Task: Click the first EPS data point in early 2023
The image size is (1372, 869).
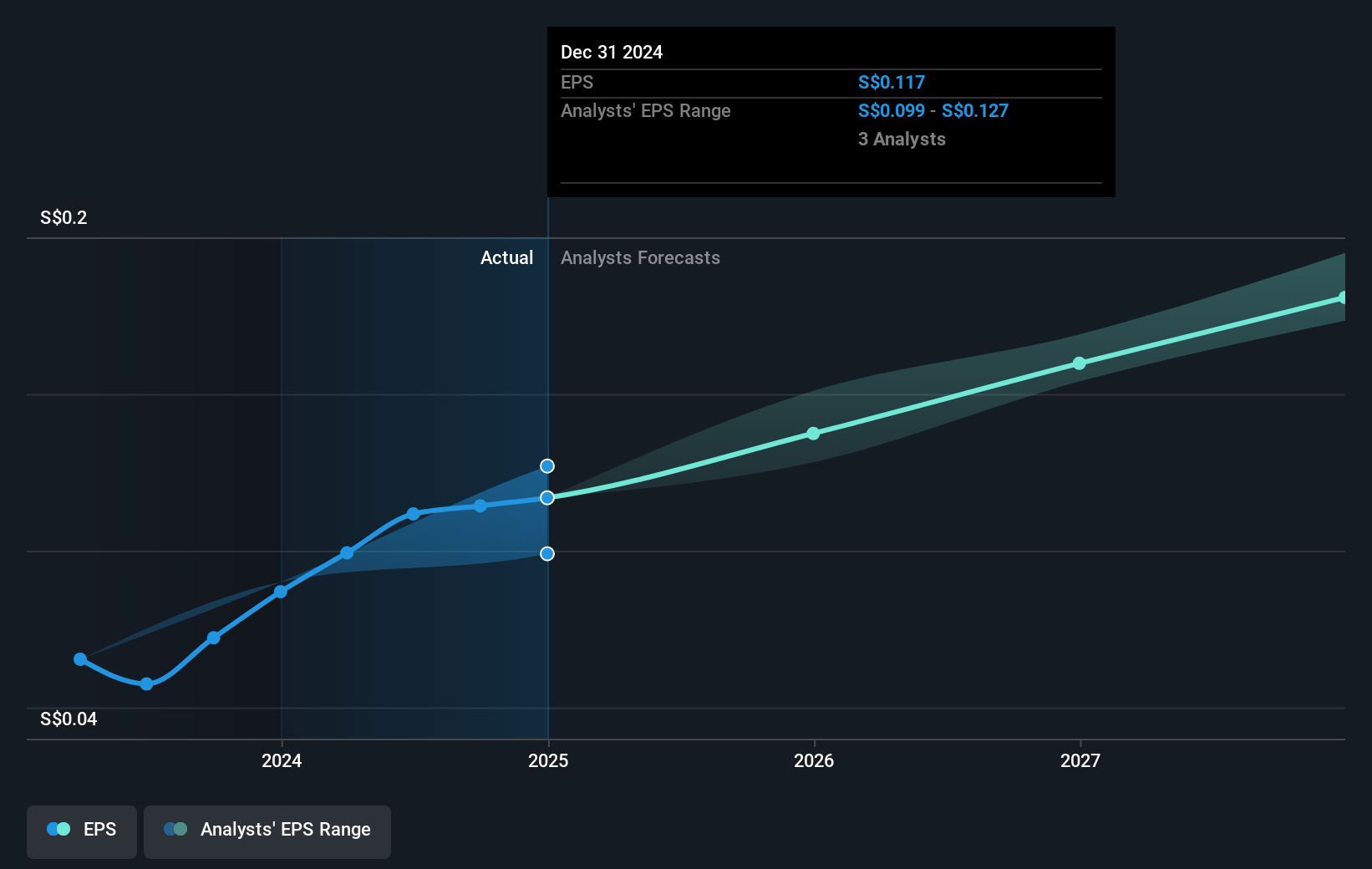Action: coord(80,659)
